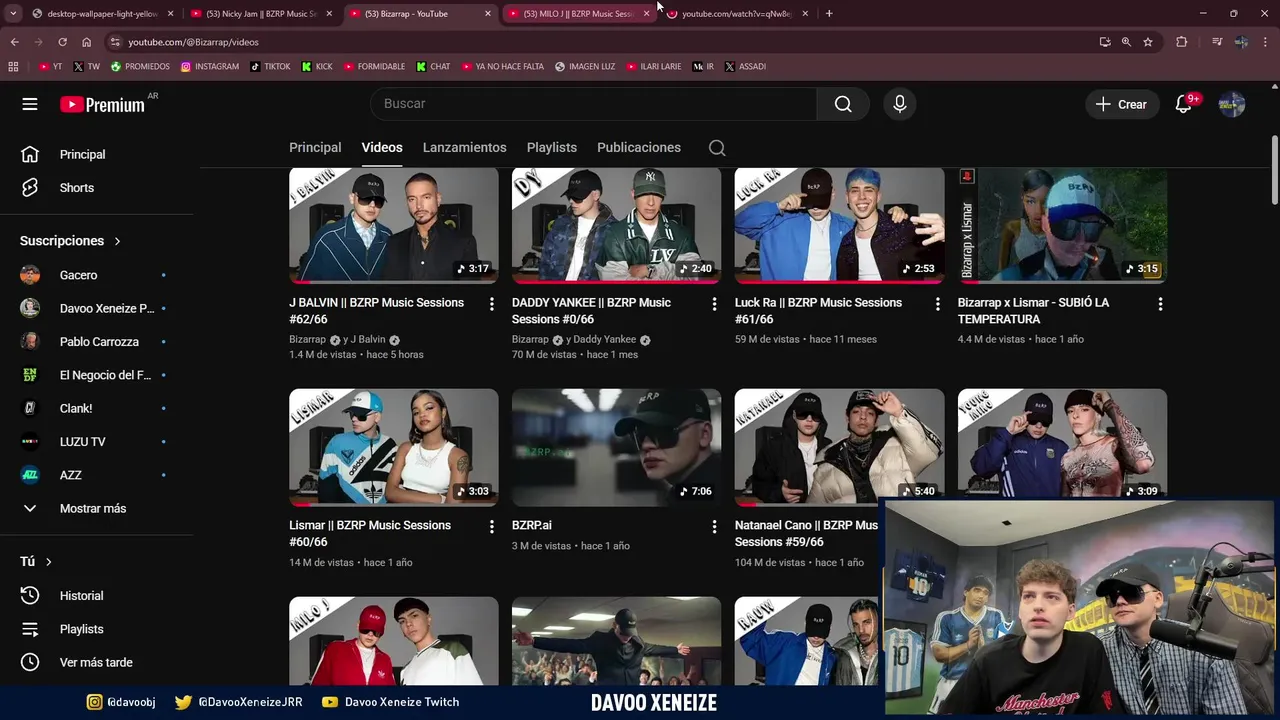This screenshot has height=720, width=1280.
Task: Open Chrome three-dot menu
Action: coord(1266,42)
